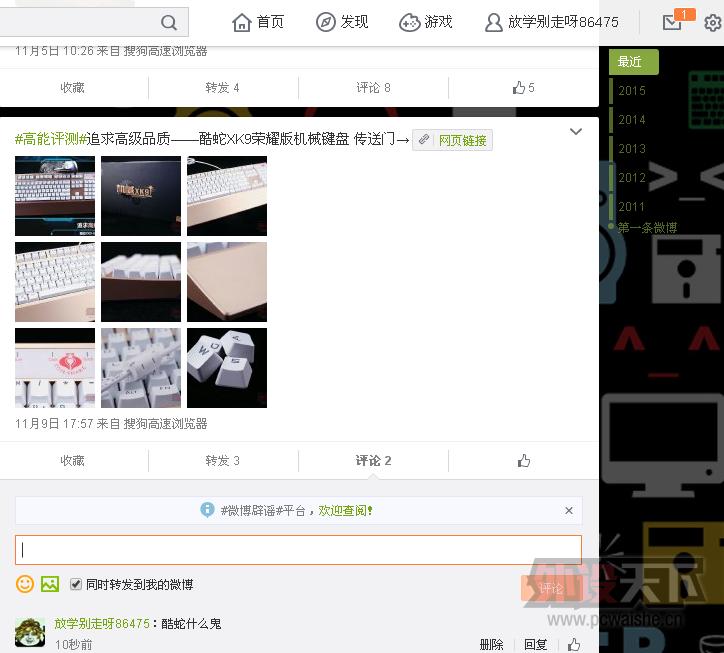Open keyboard with mouse thumbnail
This screenshot has height=653, width=724.
point(55,196)
